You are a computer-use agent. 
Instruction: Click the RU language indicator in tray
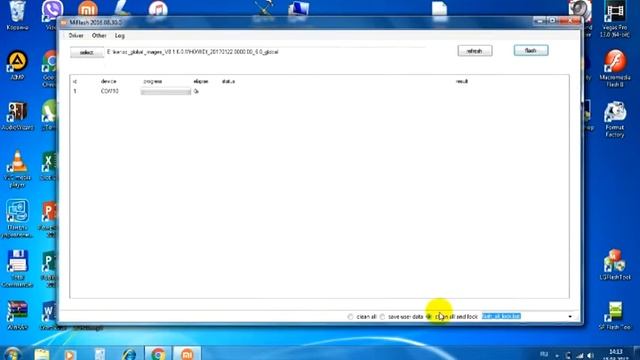544,354
